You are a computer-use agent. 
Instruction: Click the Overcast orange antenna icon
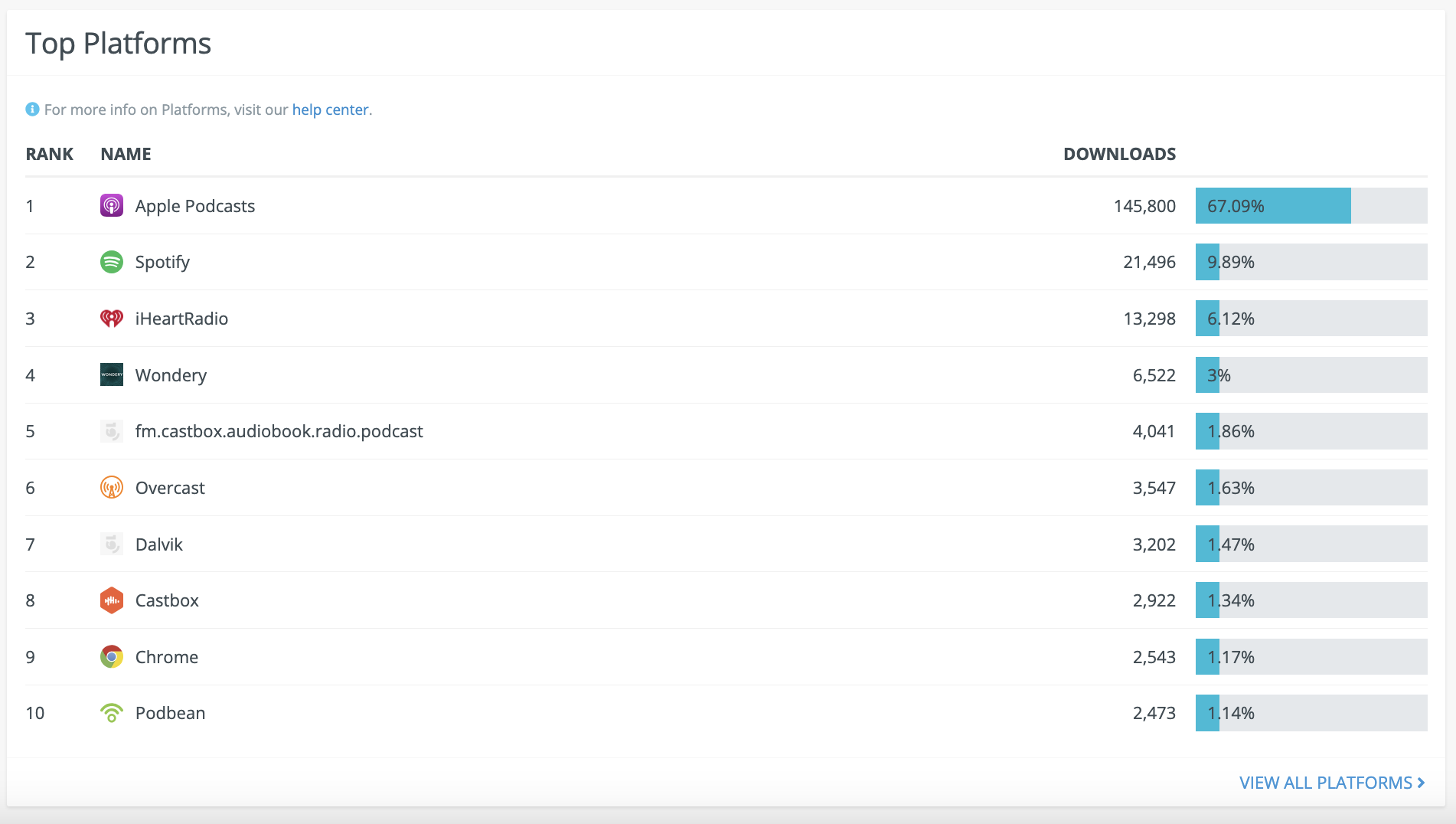[x=112, y=487]
